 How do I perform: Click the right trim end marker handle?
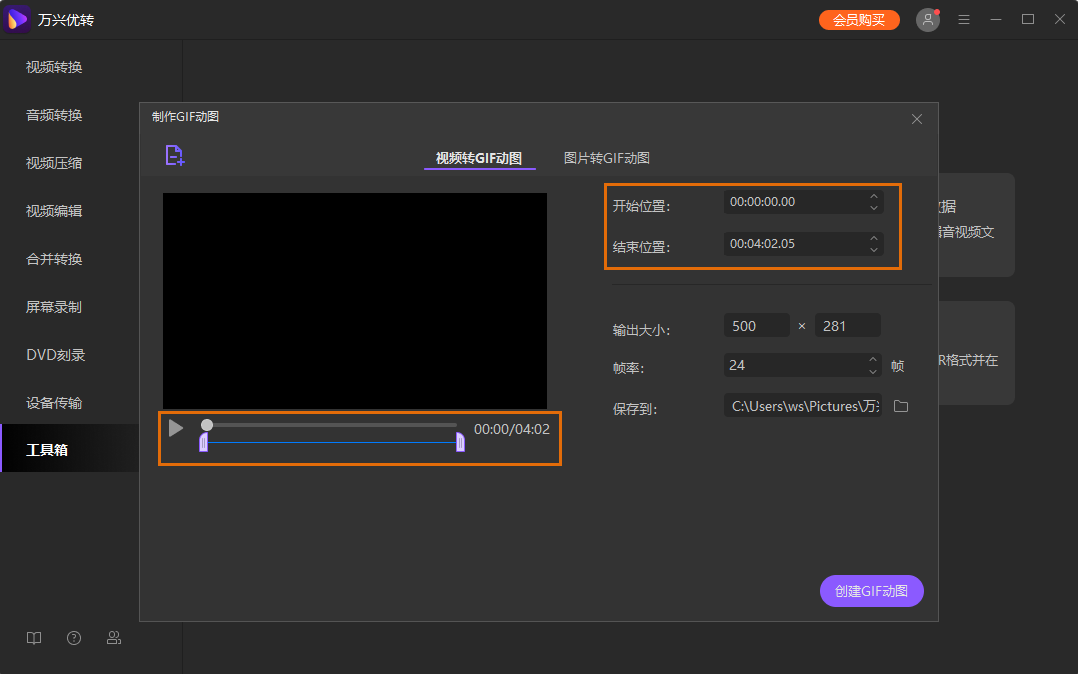[x=460, y=442]
